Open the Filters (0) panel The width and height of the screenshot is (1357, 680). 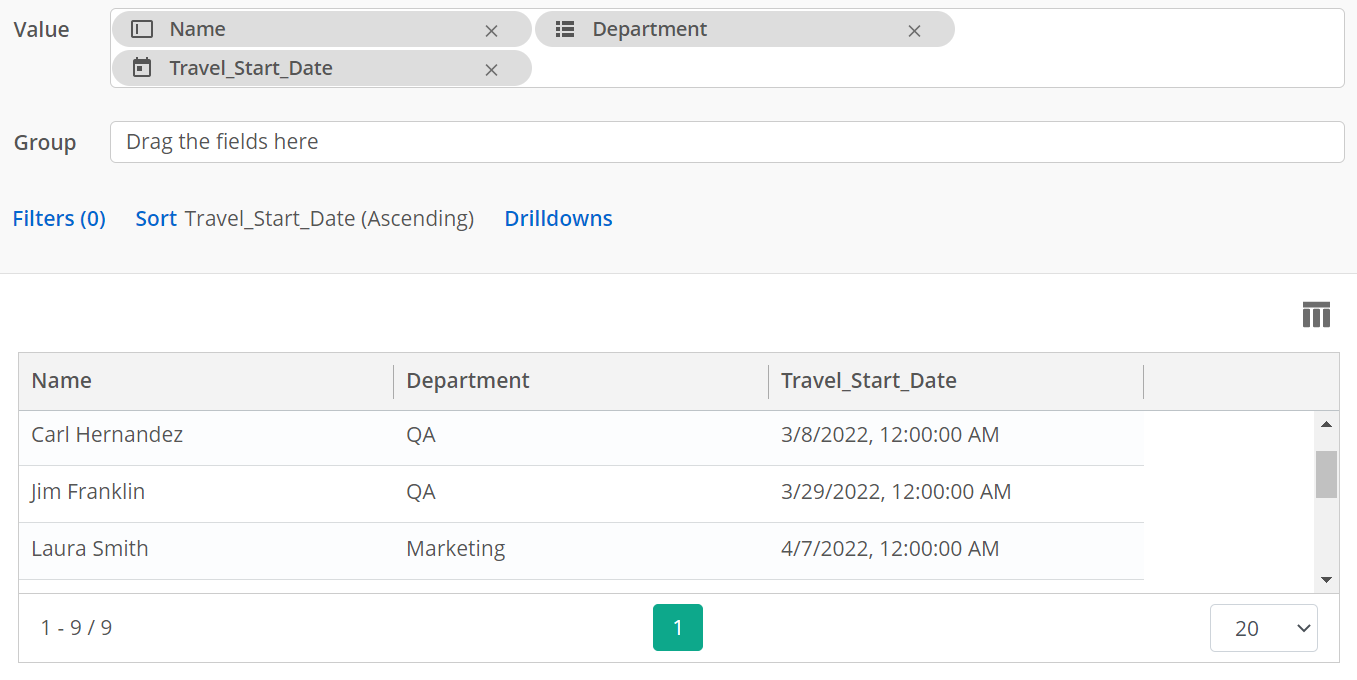(x=59, y=219)
